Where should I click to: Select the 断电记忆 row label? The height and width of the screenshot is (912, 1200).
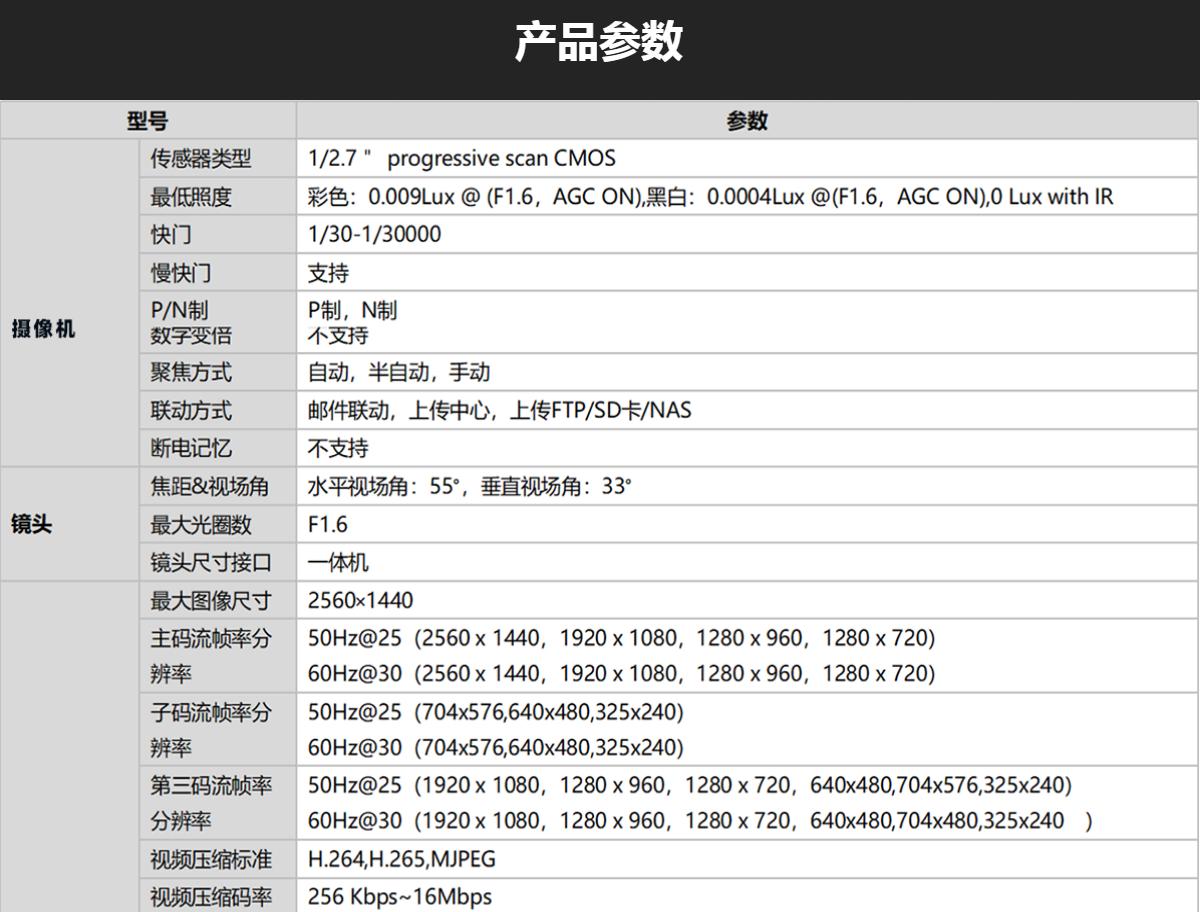click(x=191, y=448)
